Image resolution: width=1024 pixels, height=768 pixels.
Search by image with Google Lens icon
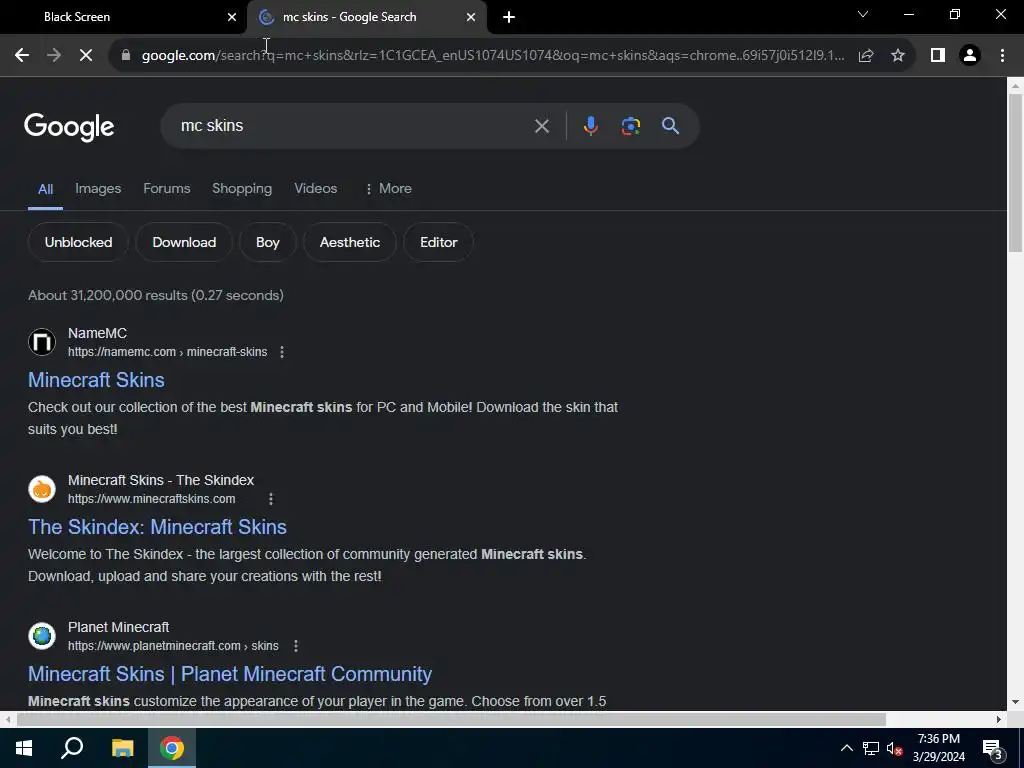[630, 126]
